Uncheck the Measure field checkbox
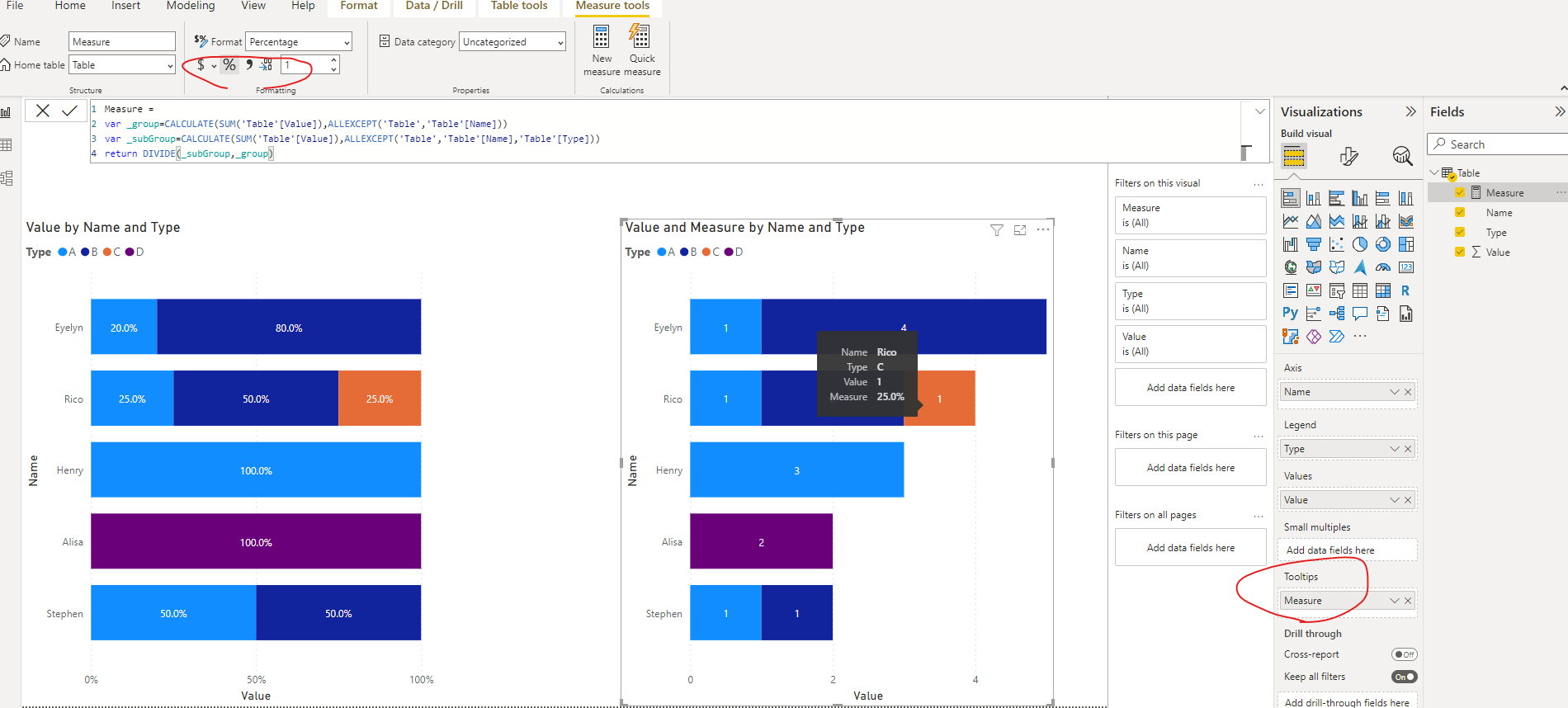1568x708 pixels. tap(1460, 193)
